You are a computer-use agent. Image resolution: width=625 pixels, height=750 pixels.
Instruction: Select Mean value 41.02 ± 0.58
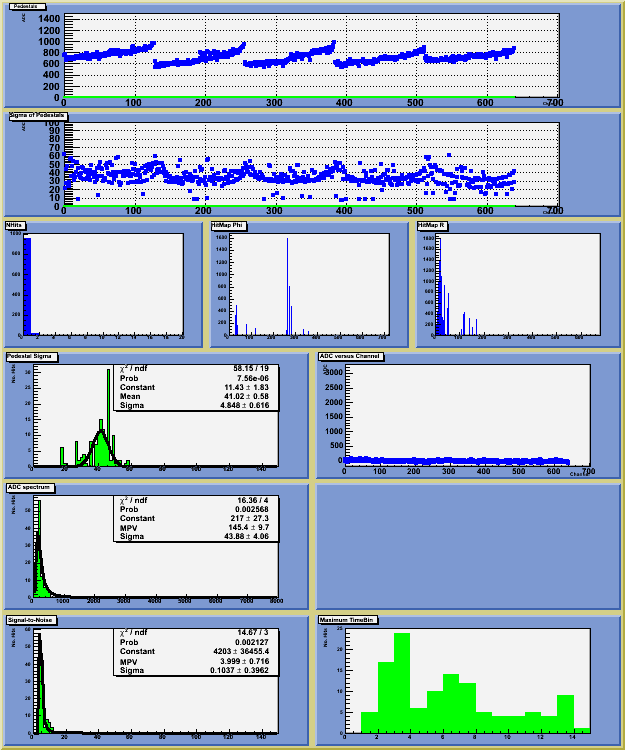pyautogui.click(x=246, y=396)
